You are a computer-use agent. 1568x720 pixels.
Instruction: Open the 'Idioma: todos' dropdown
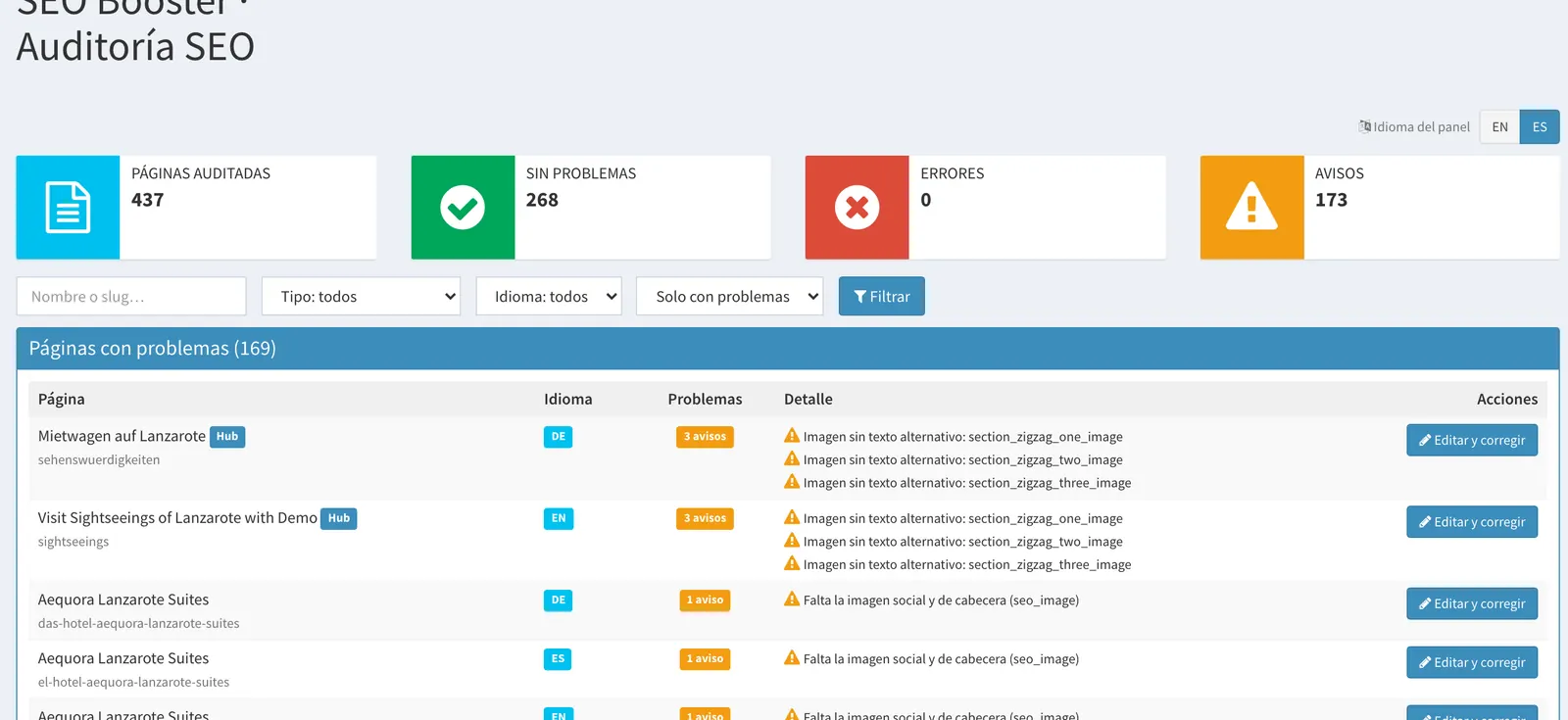[x=549, y=296]
